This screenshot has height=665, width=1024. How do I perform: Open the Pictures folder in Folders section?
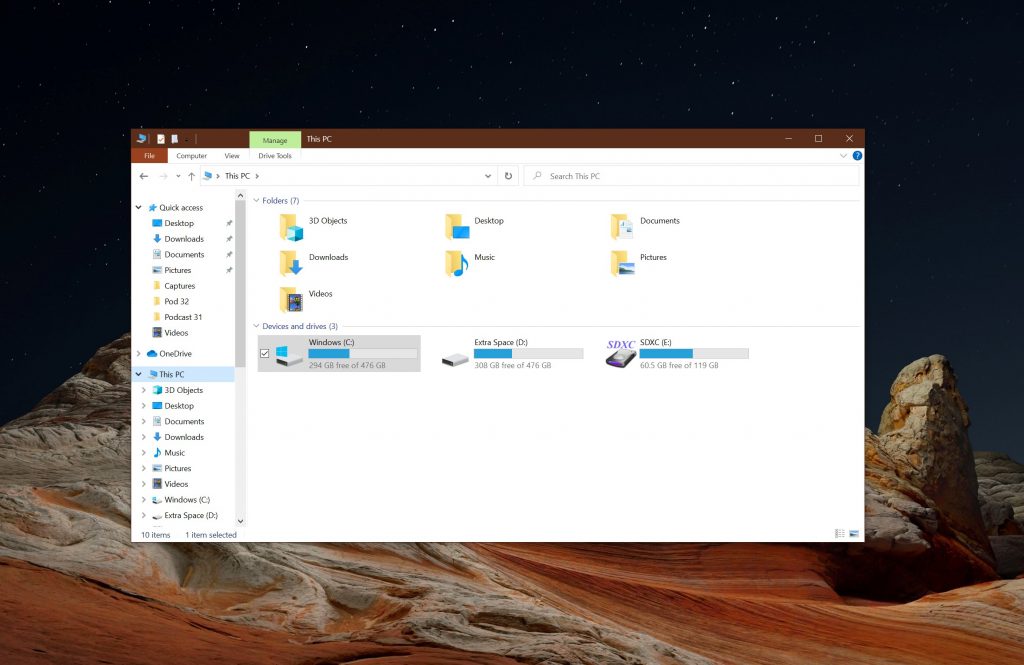click(622, 264)
